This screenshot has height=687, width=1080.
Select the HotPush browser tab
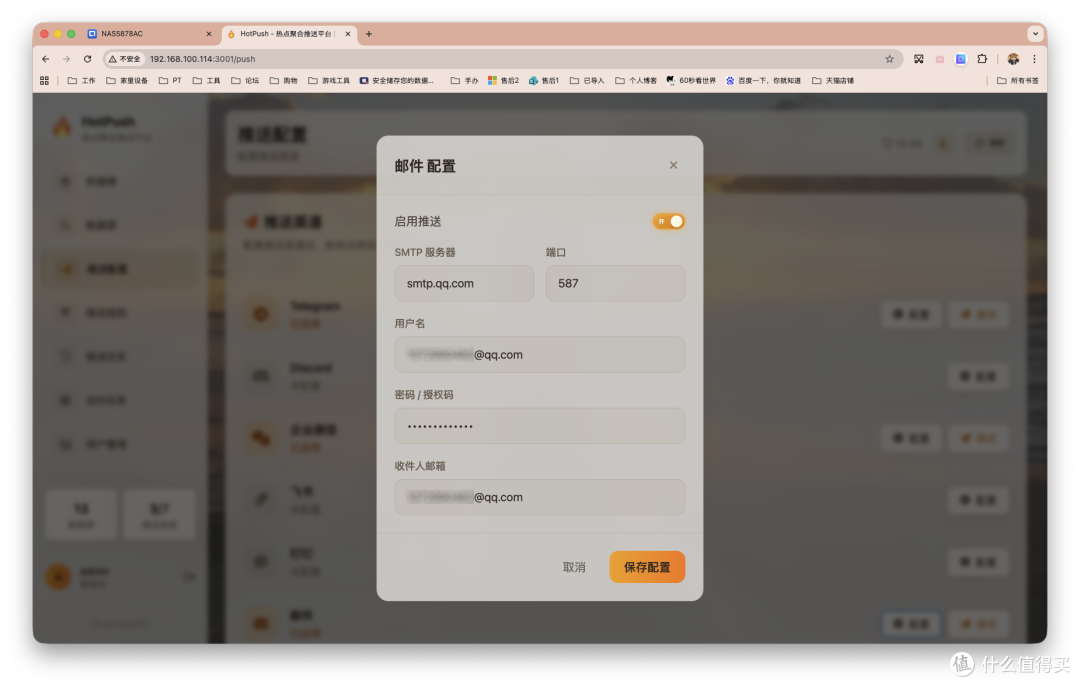pyautogui.click(x=287, y=34)
